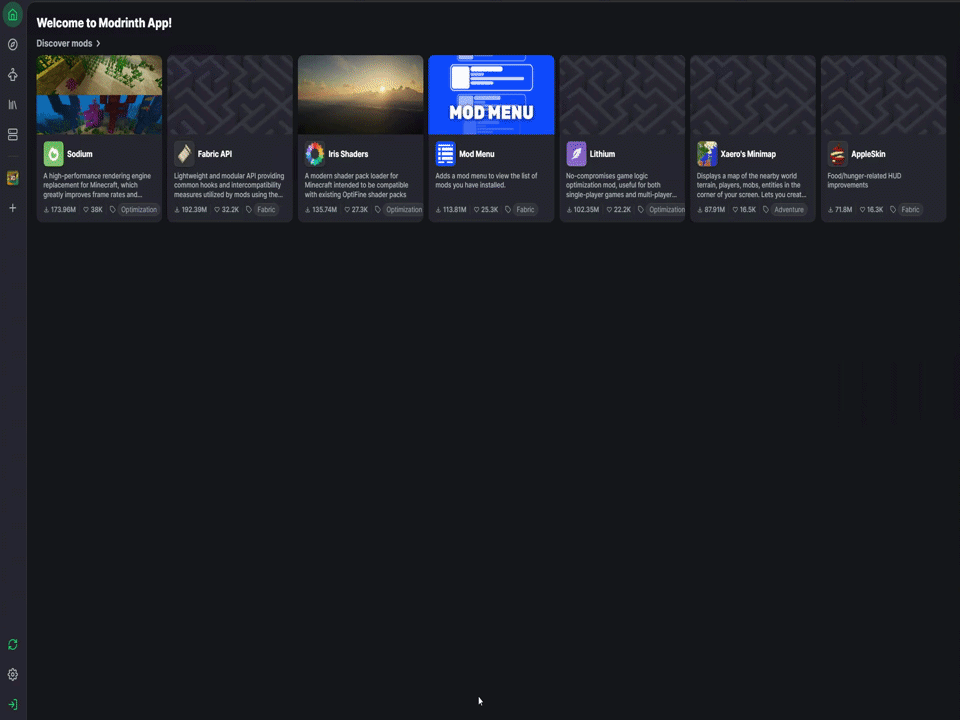
Task: Open the Discover compass icon
Action: coord(13,45)
